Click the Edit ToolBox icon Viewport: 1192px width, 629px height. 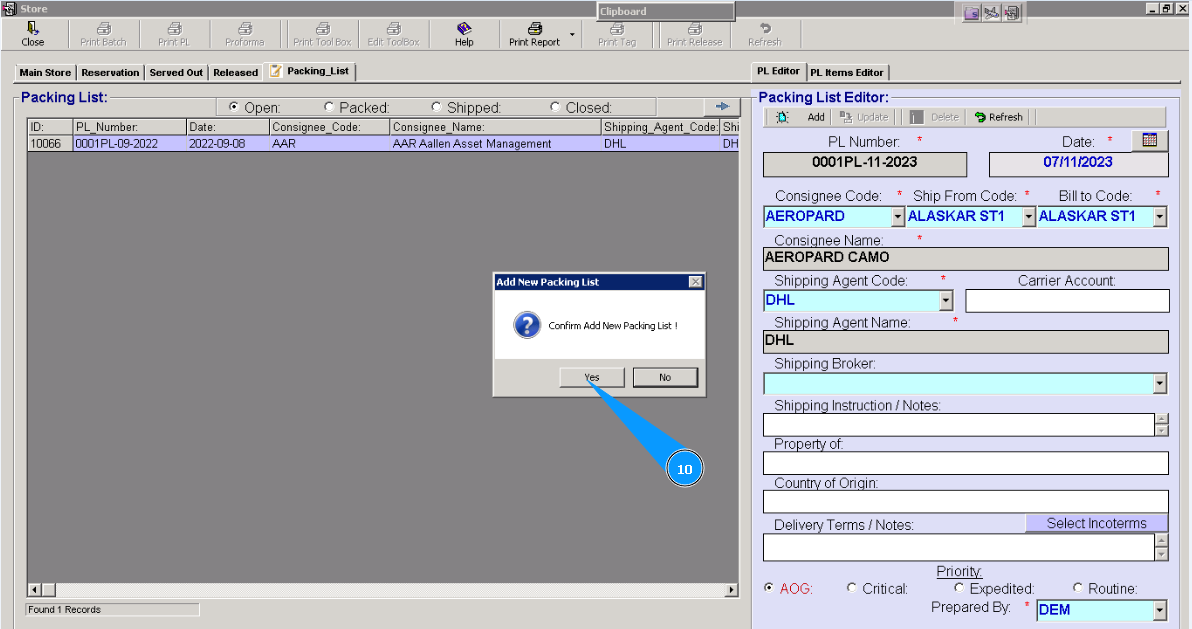[x=393, y=29]
